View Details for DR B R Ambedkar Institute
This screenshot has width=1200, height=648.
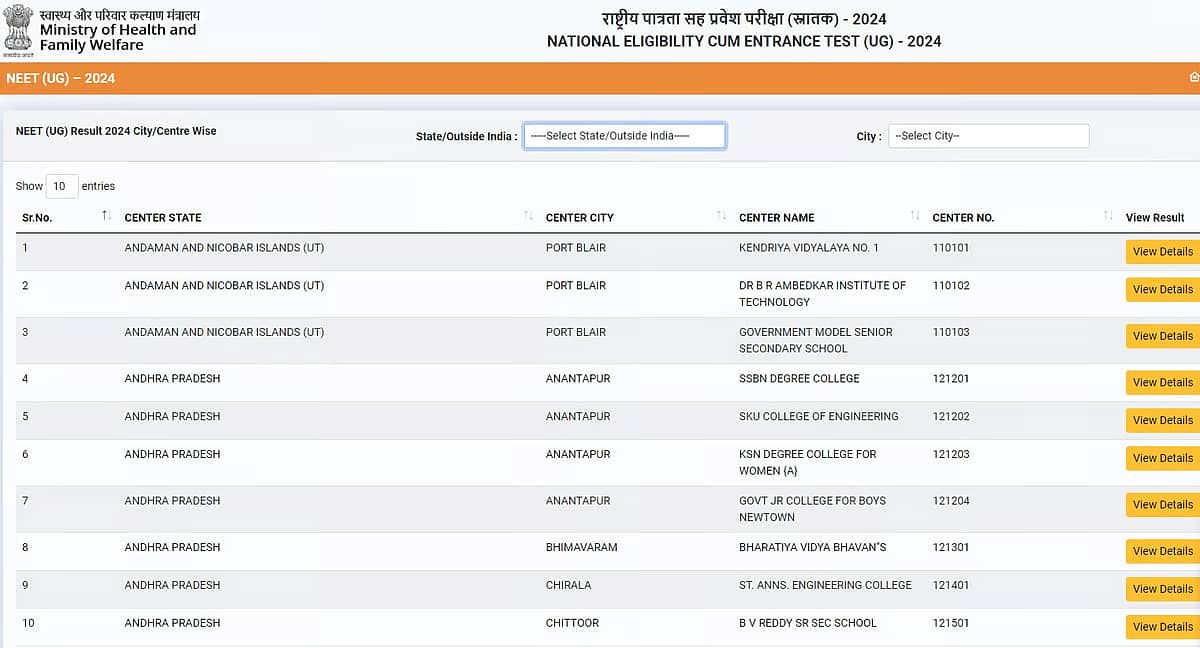(1162, 290)
